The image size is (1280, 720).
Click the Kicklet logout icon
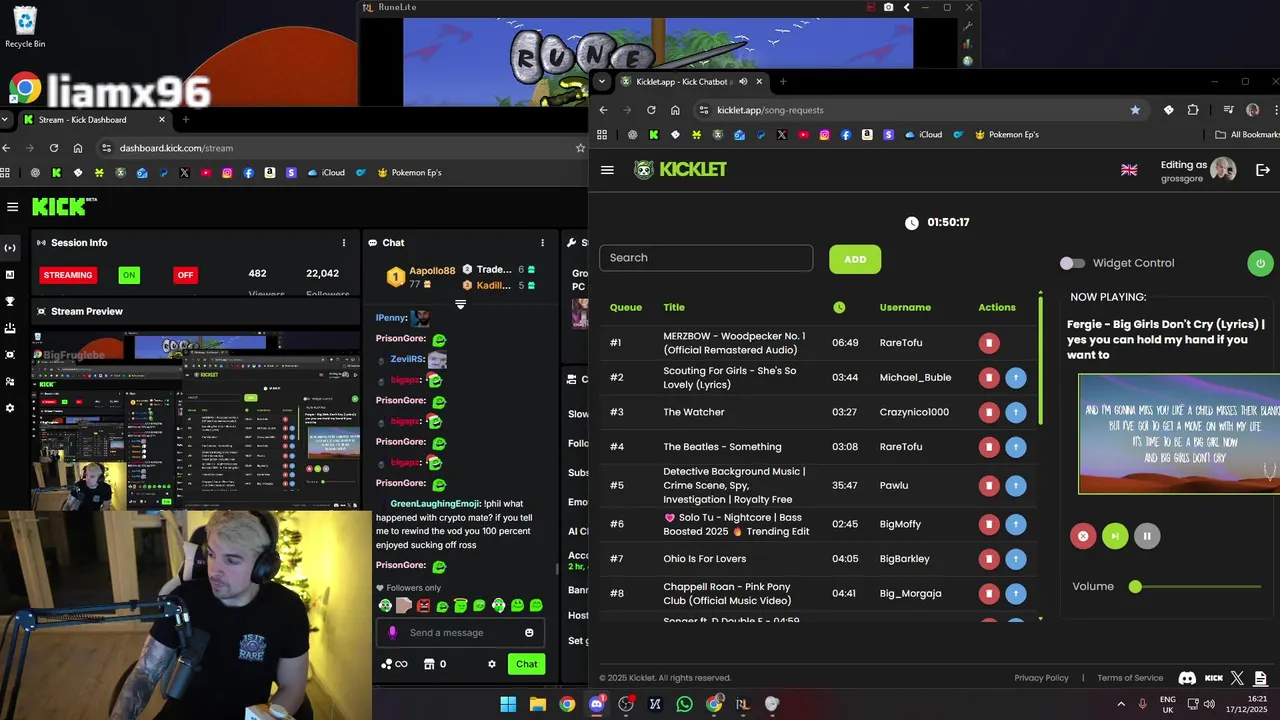click(1263, 170)
